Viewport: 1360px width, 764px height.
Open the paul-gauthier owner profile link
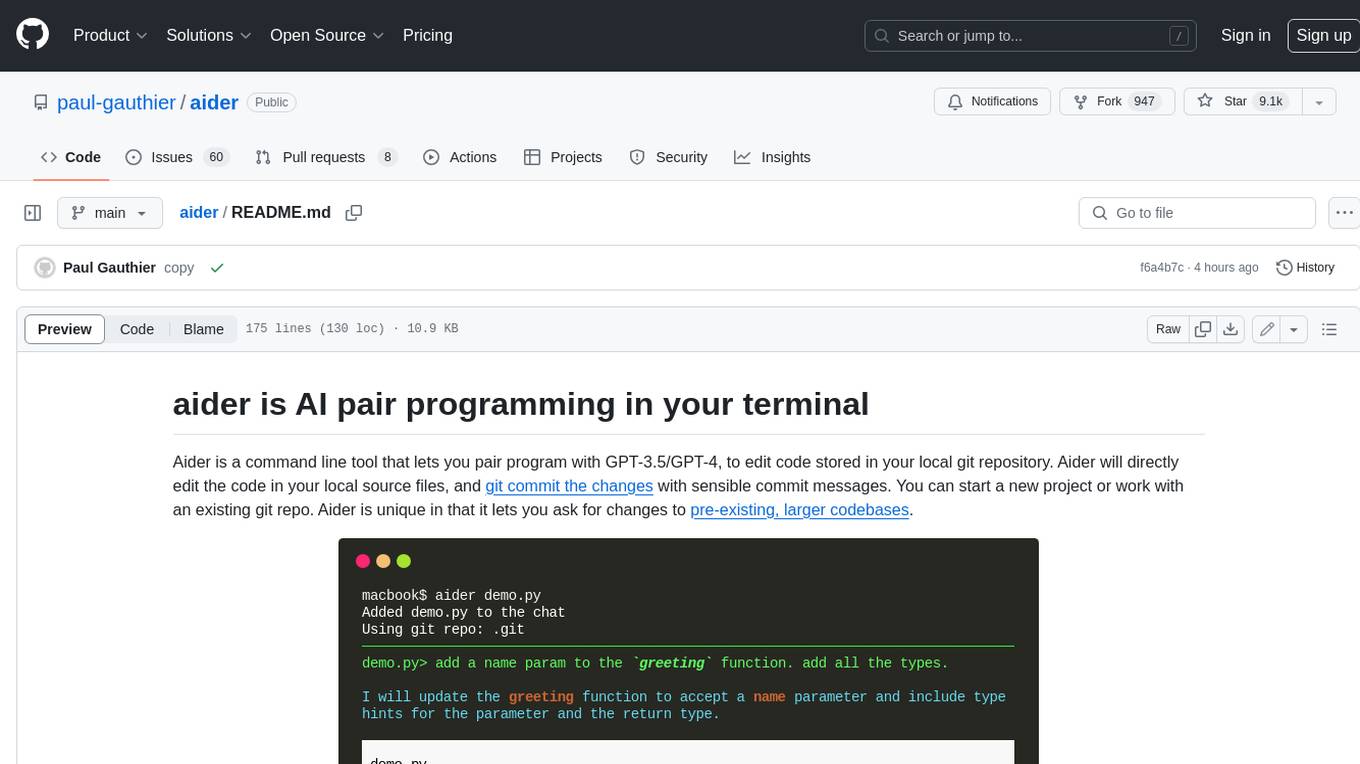(x=116, y=102)
